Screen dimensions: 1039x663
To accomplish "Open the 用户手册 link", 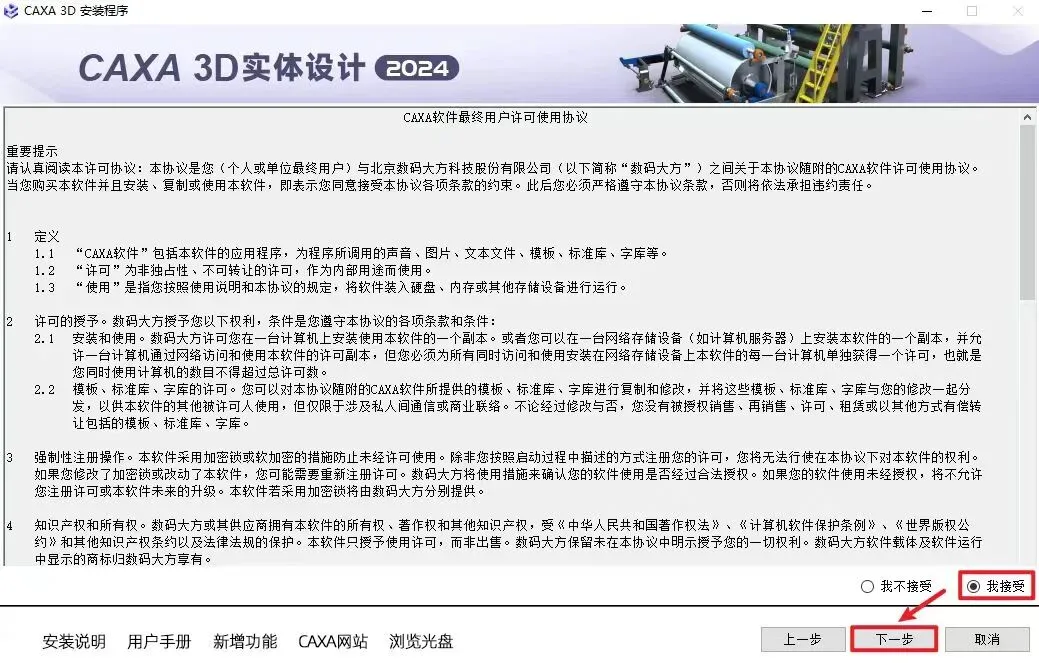I will pyautogui.click(x=159, y=641).
